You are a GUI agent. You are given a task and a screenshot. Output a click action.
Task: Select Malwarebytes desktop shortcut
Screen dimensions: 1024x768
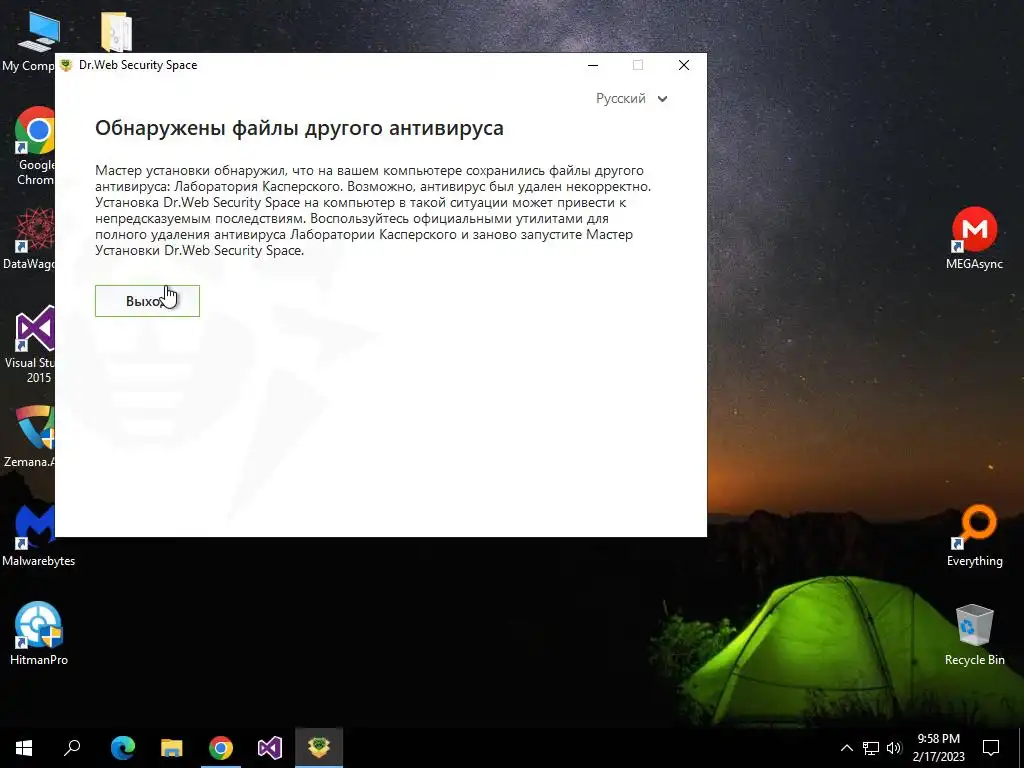pos(38,536)
